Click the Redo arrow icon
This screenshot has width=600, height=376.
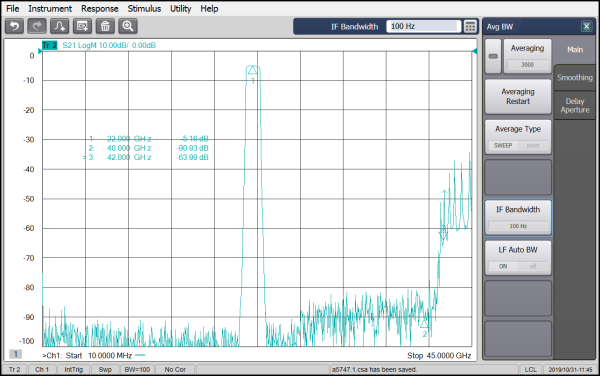click(37, 26)
